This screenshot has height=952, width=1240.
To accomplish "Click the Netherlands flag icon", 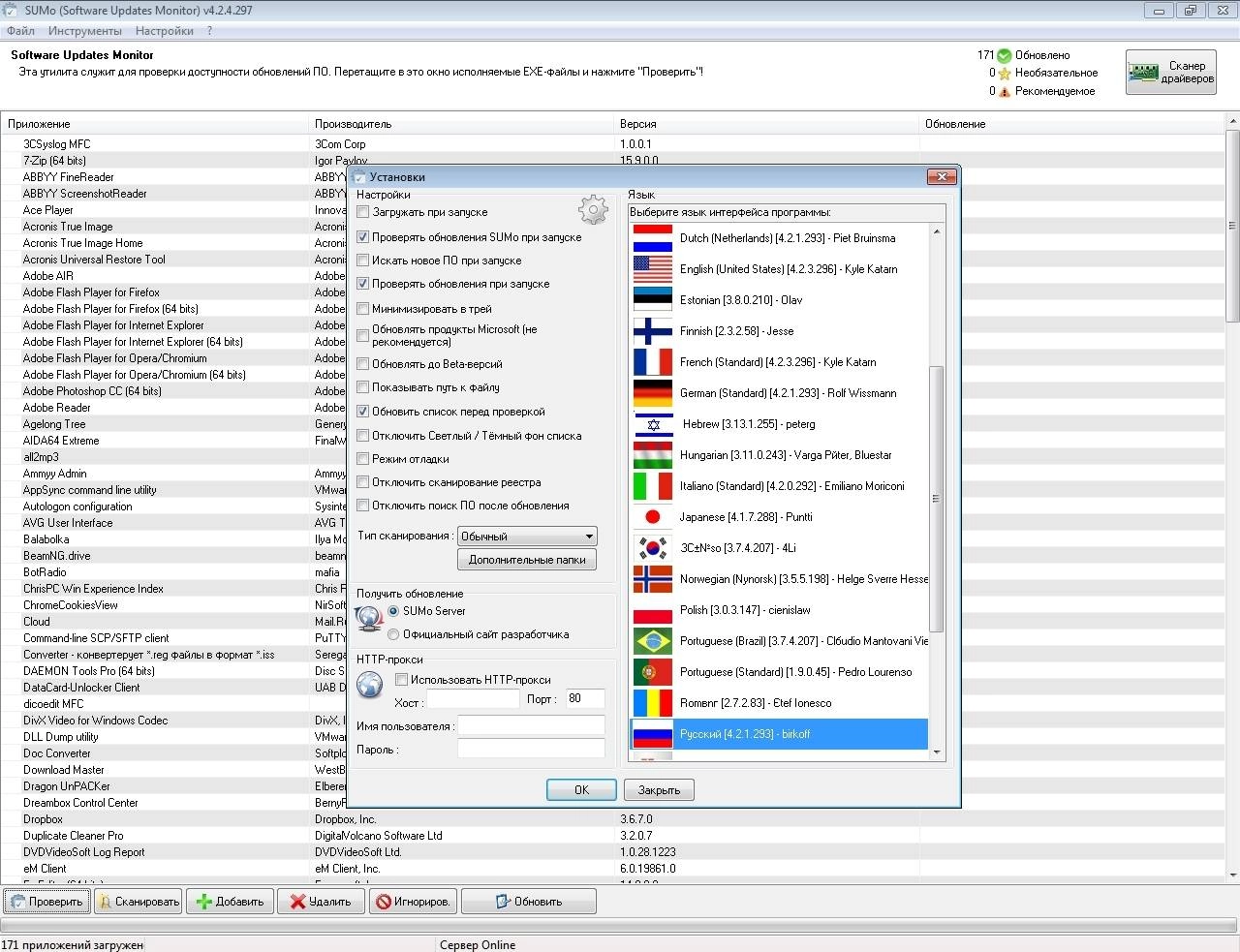I will click(652, 238).
